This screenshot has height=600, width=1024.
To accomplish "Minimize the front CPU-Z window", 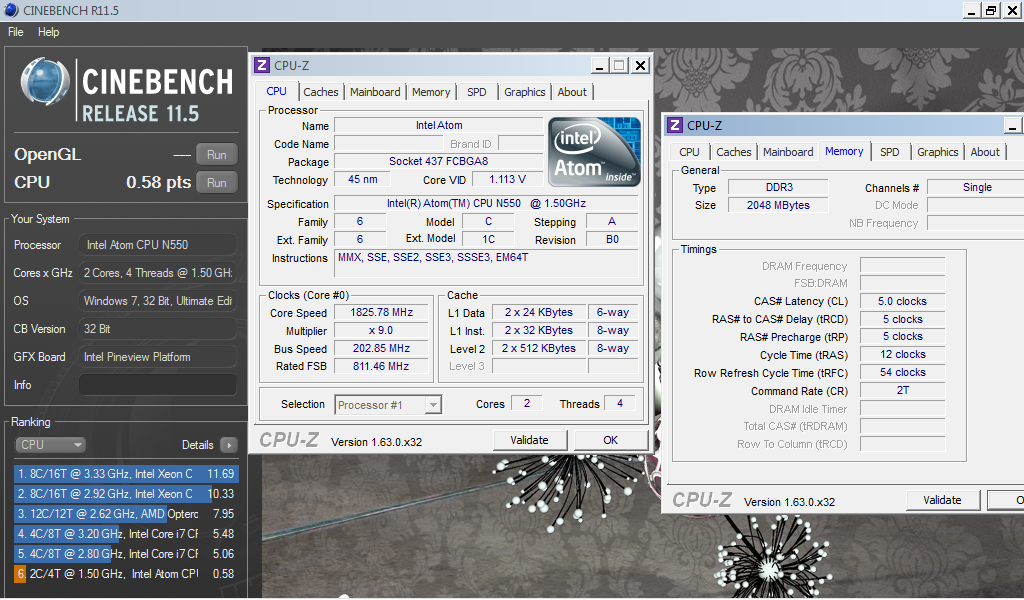I will coord(600,65).
